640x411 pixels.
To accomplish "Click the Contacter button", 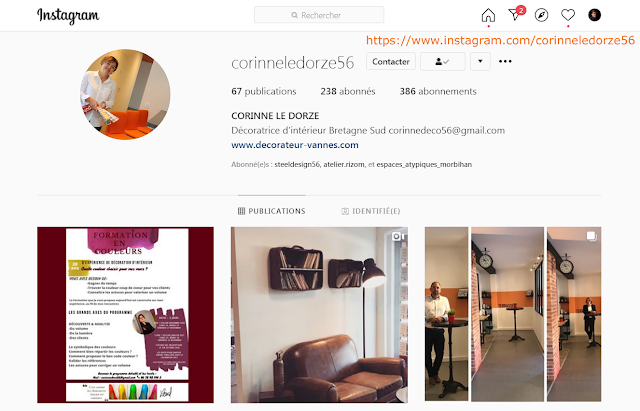I will (x=391, y=62).
